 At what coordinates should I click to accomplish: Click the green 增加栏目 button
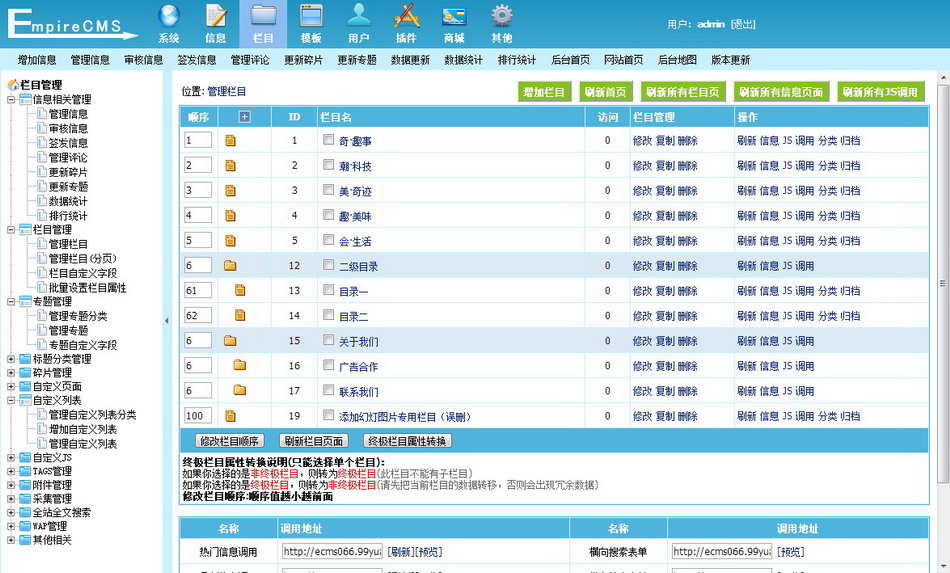[544, 92]
